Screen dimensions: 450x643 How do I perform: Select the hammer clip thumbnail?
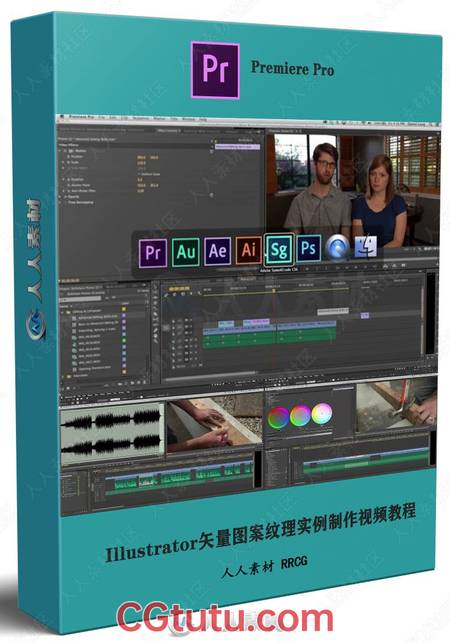coord(396,404)
